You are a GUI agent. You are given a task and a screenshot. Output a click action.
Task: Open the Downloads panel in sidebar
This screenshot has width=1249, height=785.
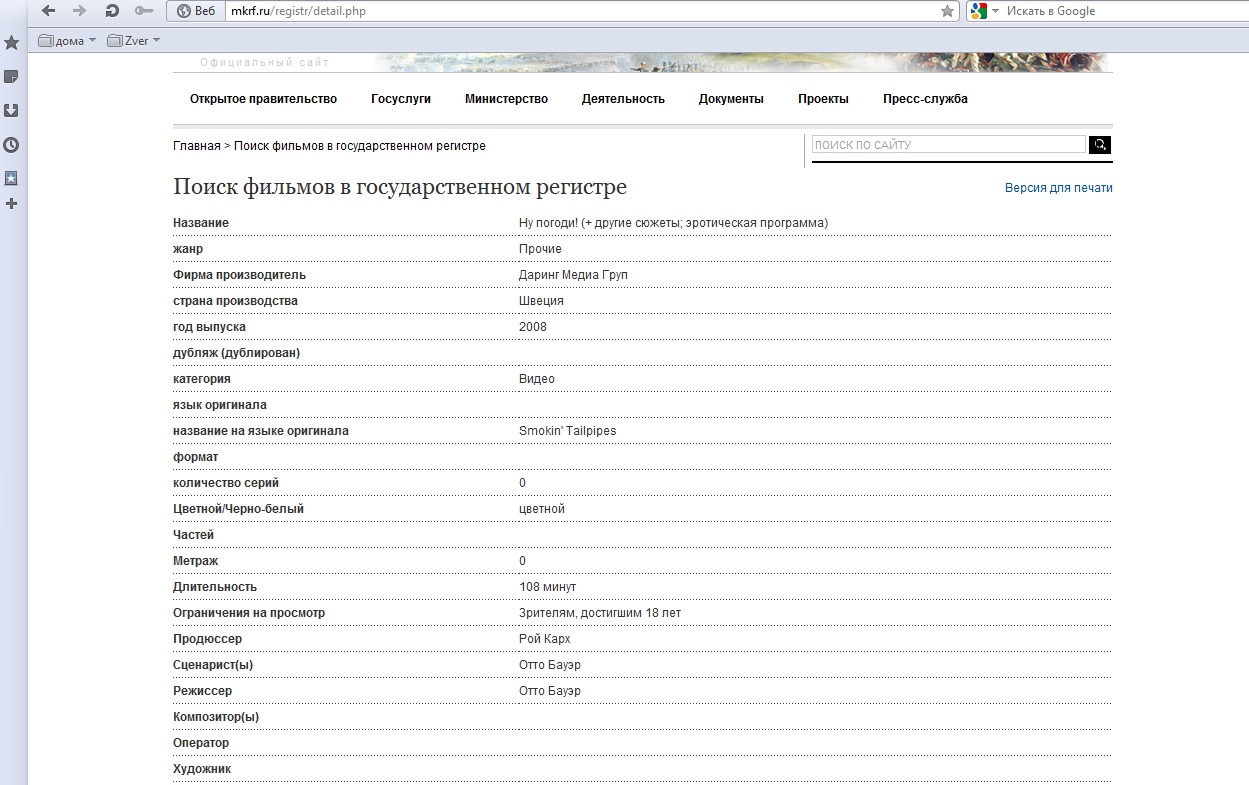click(12, 111)
